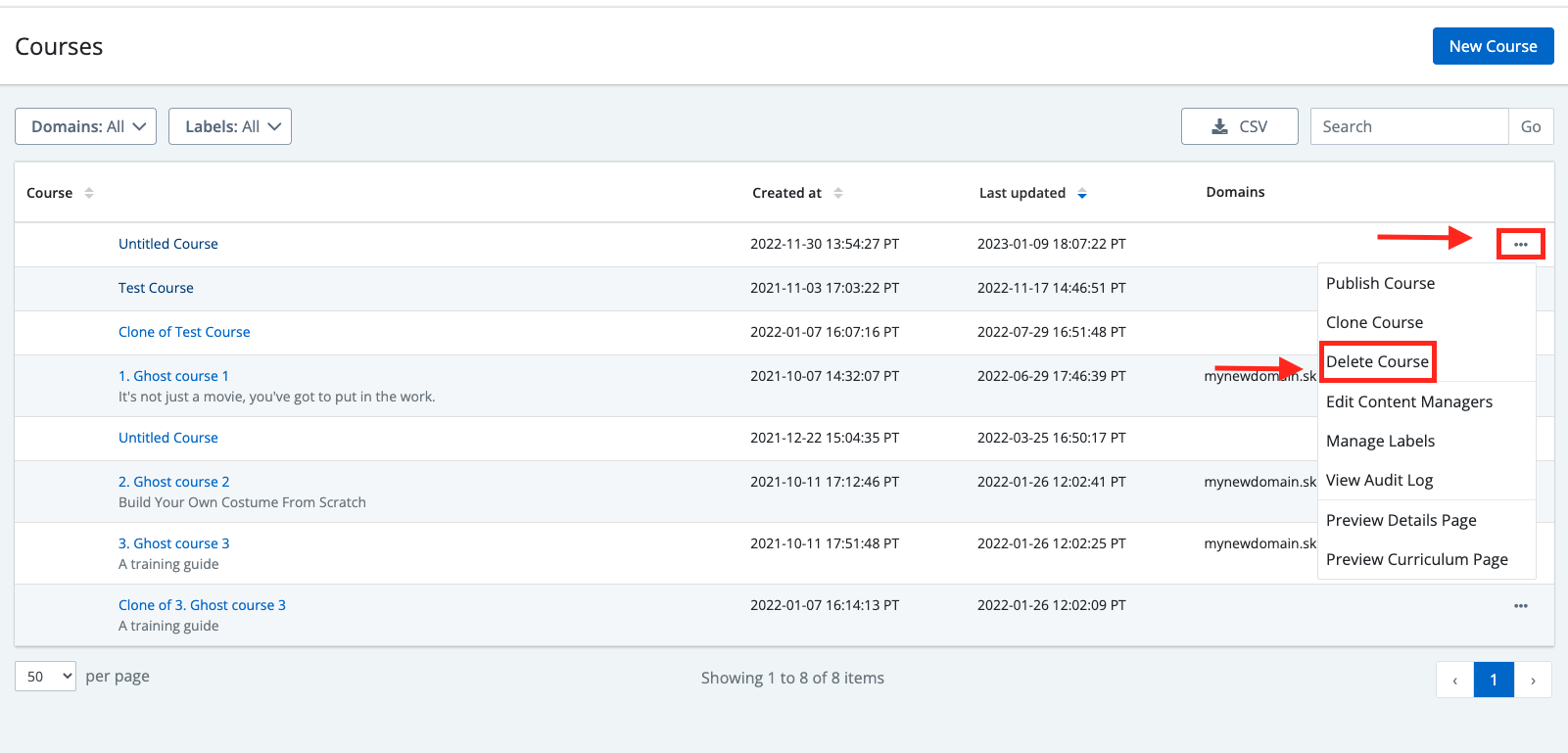Open the 50 per page selector
Screen dimensions: 1568x753
tap(45, 677)
